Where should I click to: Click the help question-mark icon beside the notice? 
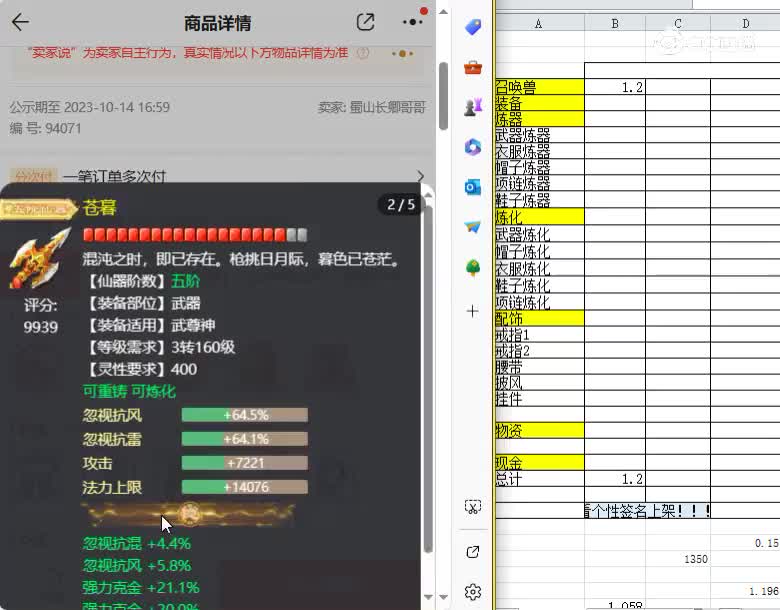pyautogui.click(x=363, y=53)
